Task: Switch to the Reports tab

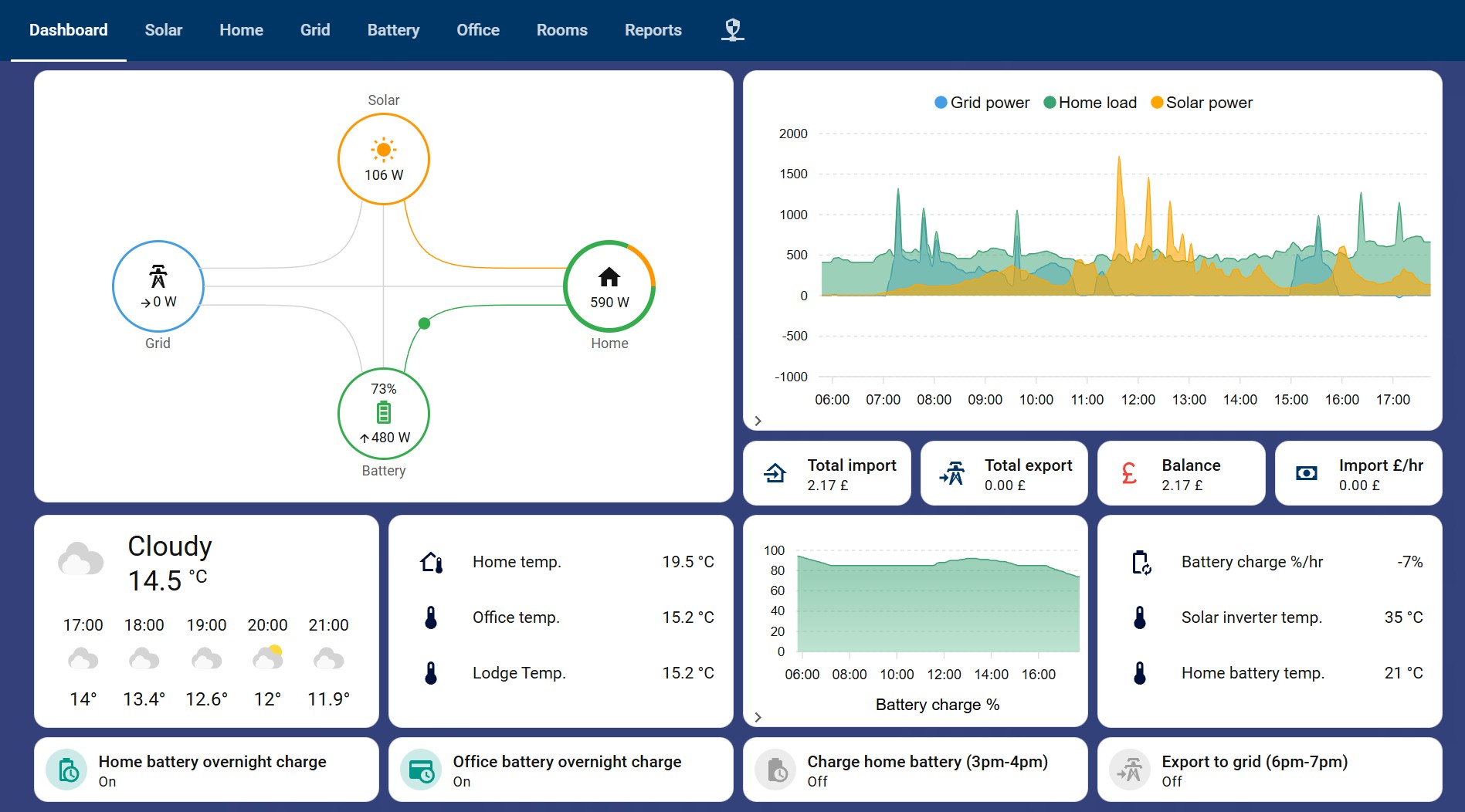Action: [653, 30]
